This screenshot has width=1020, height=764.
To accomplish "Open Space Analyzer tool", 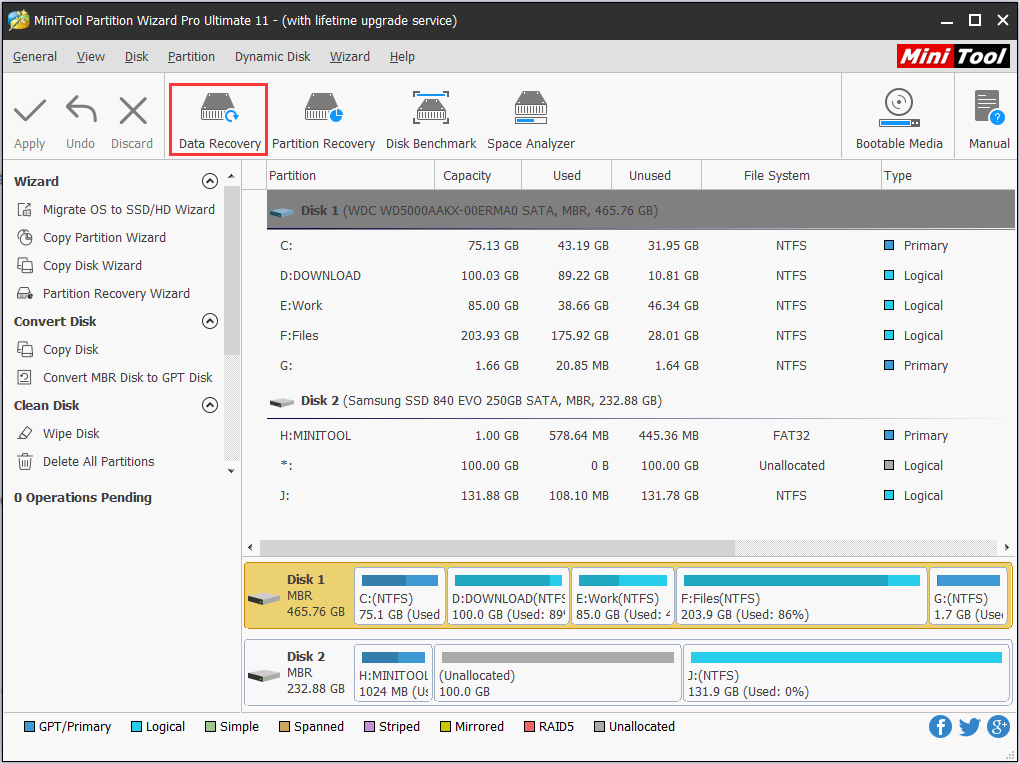I will pos(531,120).
